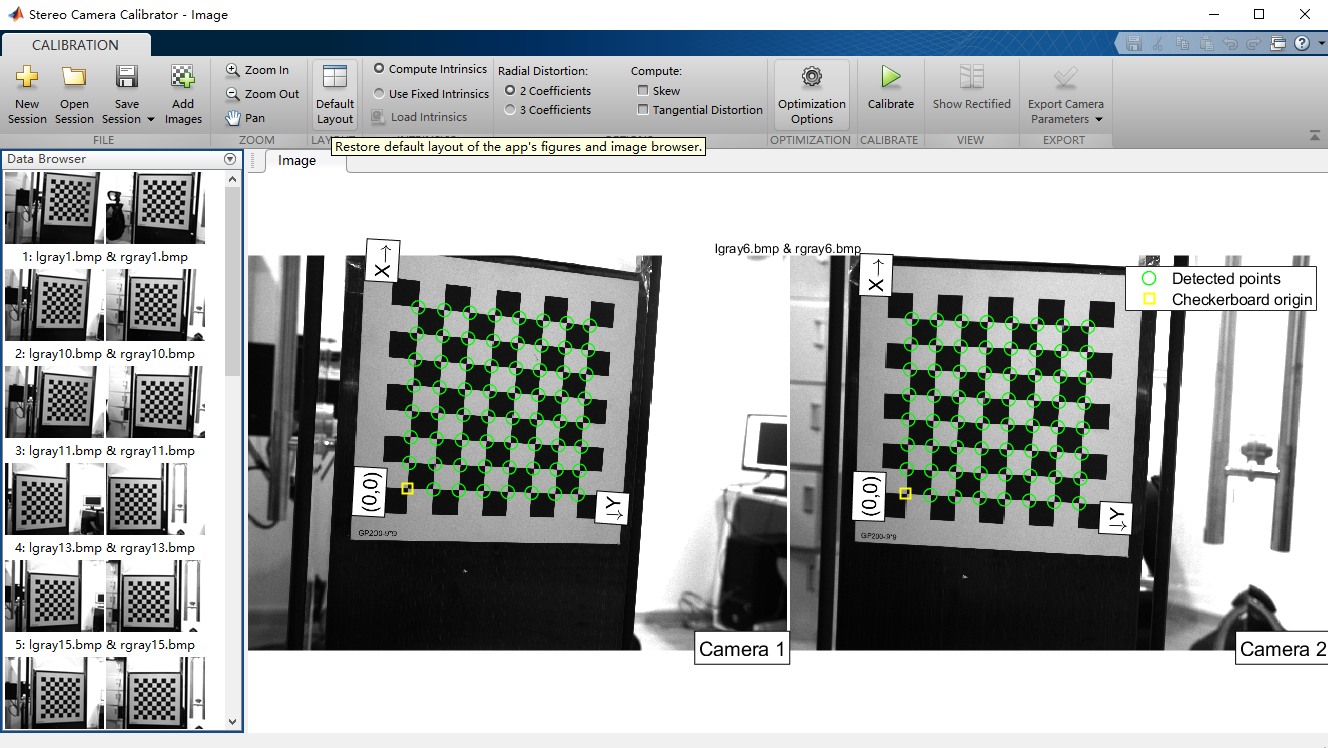The image size is (1328, 748).
Task: Add Images to the session
Action: (x=183, y=93)
